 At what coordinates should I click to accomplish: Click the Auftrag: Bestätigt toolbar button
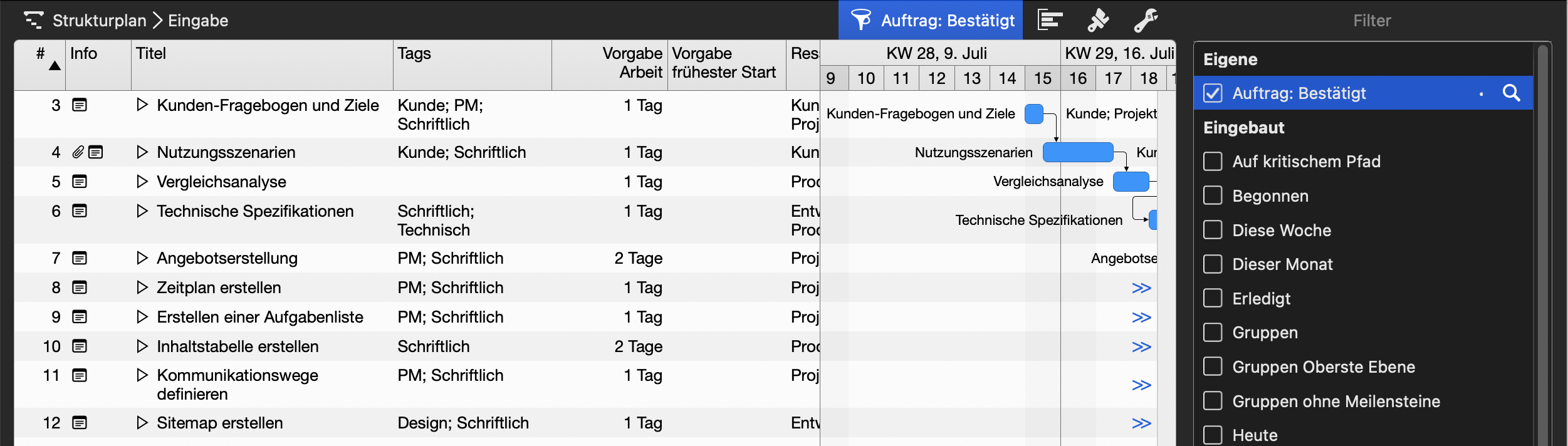click(948, 19)
